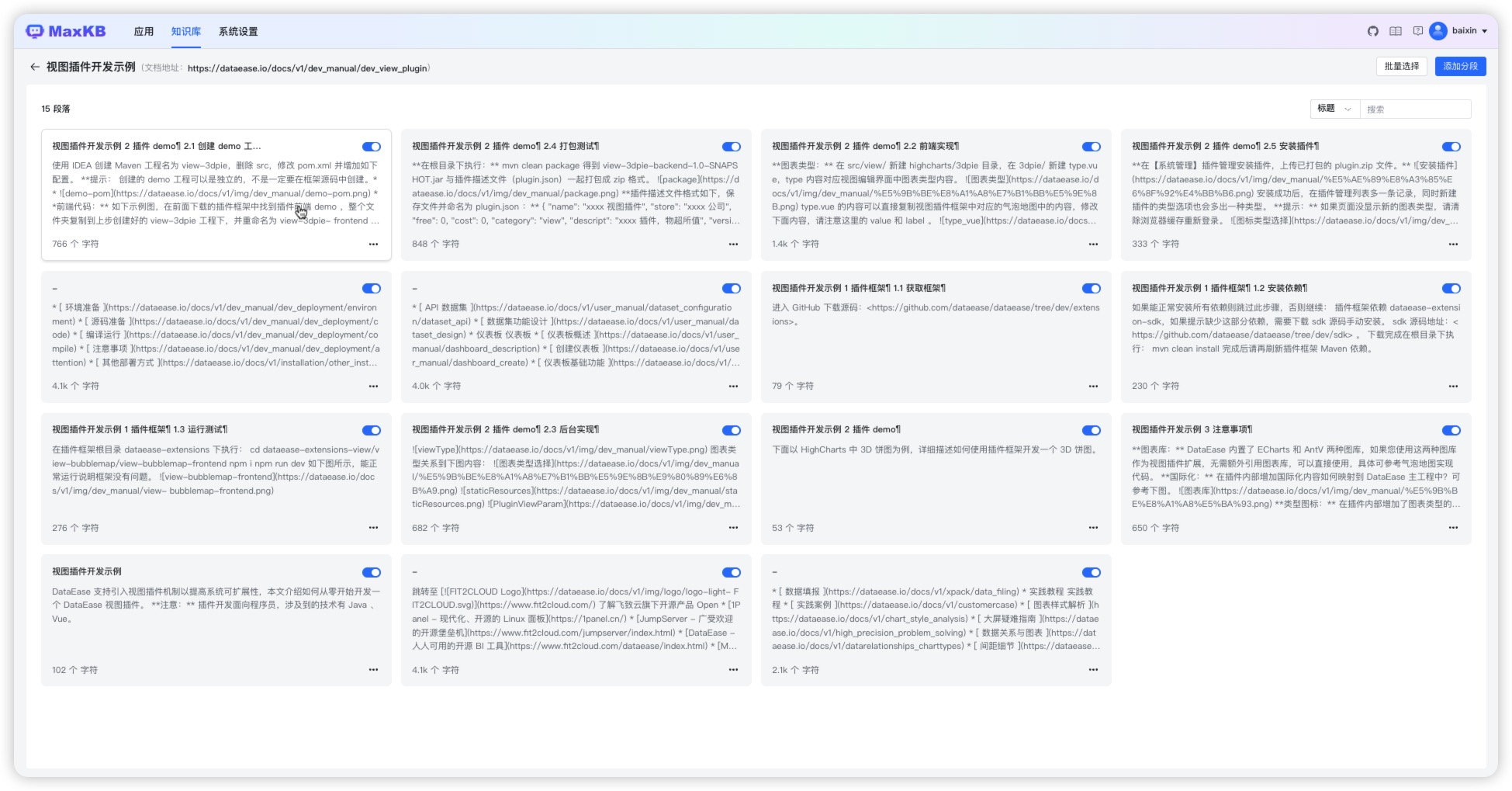The height and width of the screenshot is (791, 1512).
Task: Click the help question-mark icon
Action: pos(1418,32)
